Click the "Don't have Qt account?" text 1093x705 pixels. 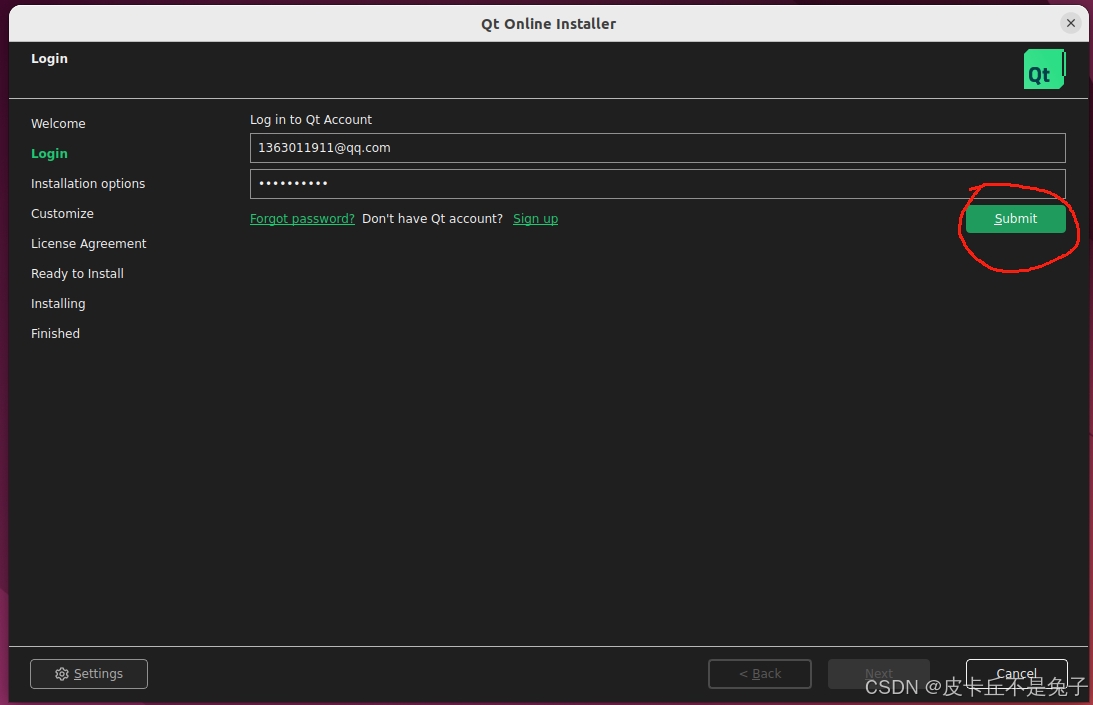[432, 219]
